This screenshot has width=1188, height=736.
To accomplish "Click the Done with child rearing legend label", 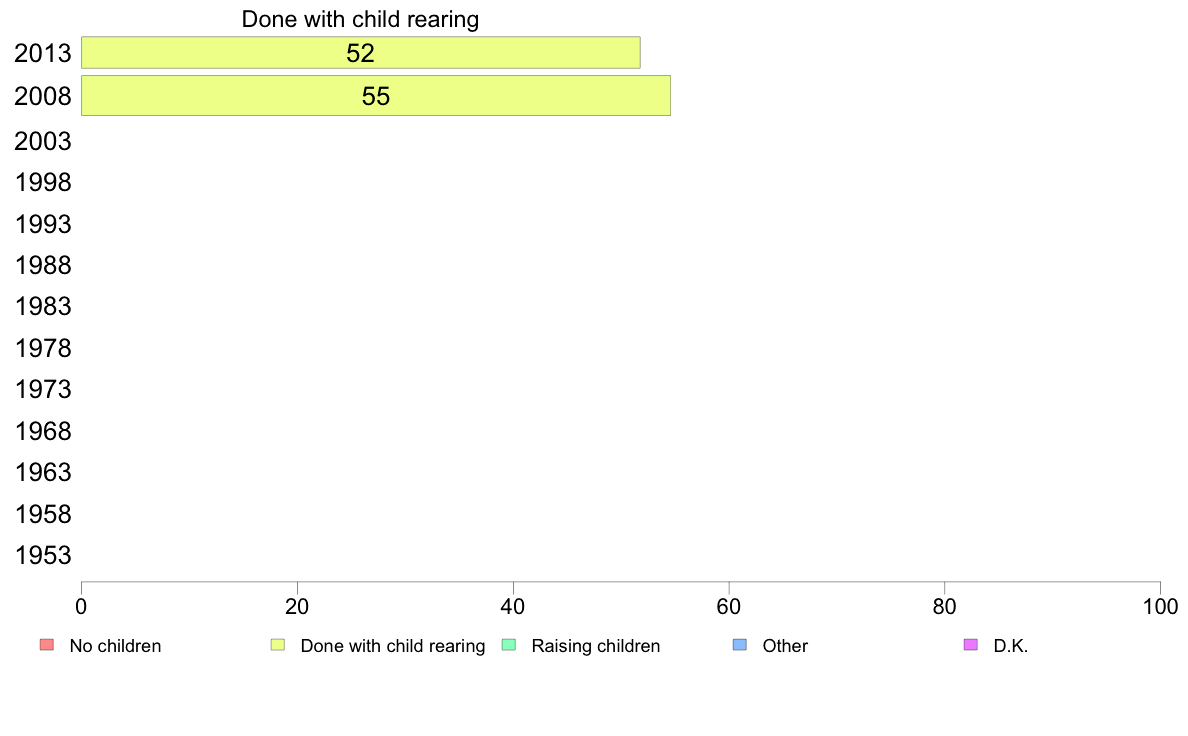I will pos(392,646).
